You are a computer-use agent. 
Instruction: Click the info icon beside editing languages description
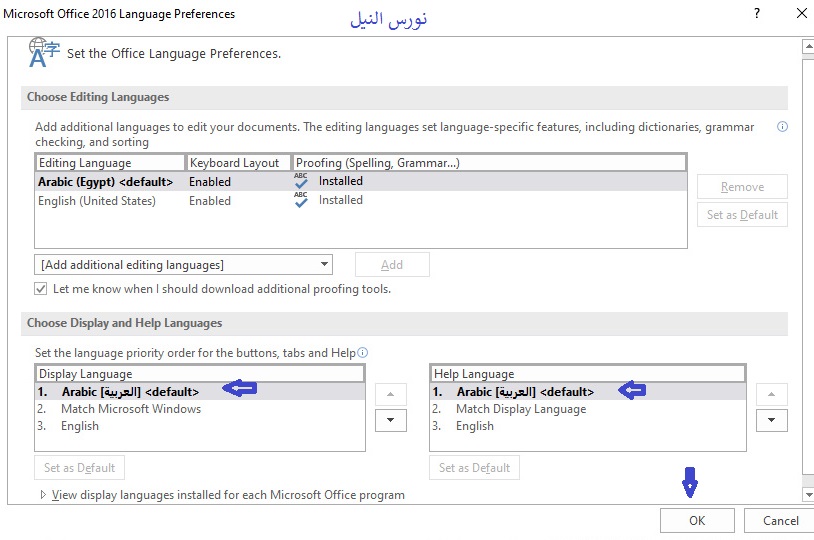coord(782,127)
